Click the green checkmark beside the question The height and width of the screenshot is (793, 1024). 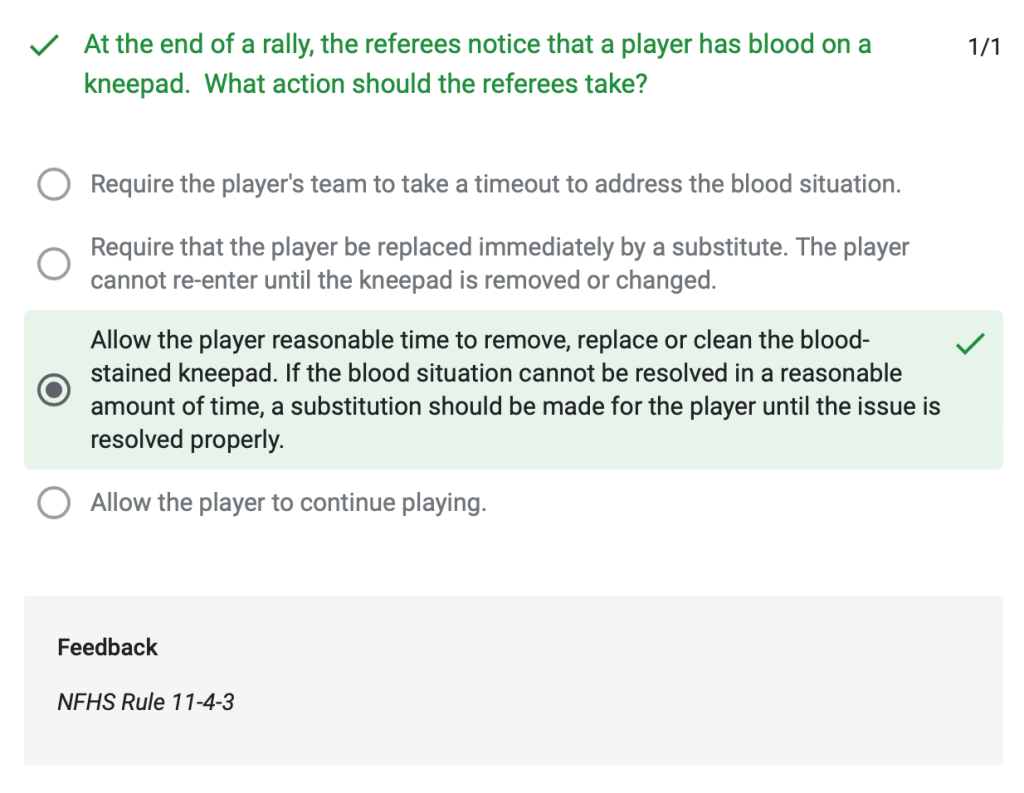(41, 46)
